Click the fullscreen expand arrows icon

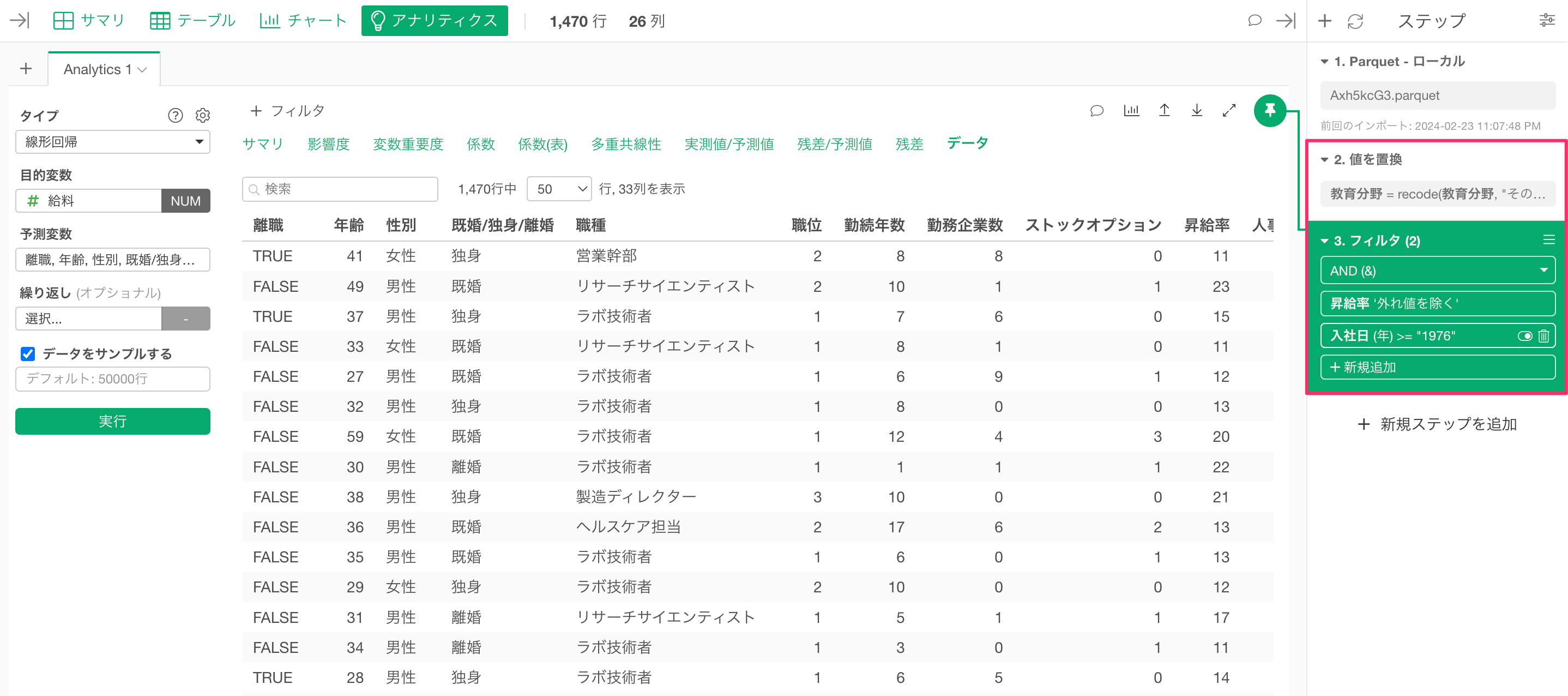point(1229,110)
